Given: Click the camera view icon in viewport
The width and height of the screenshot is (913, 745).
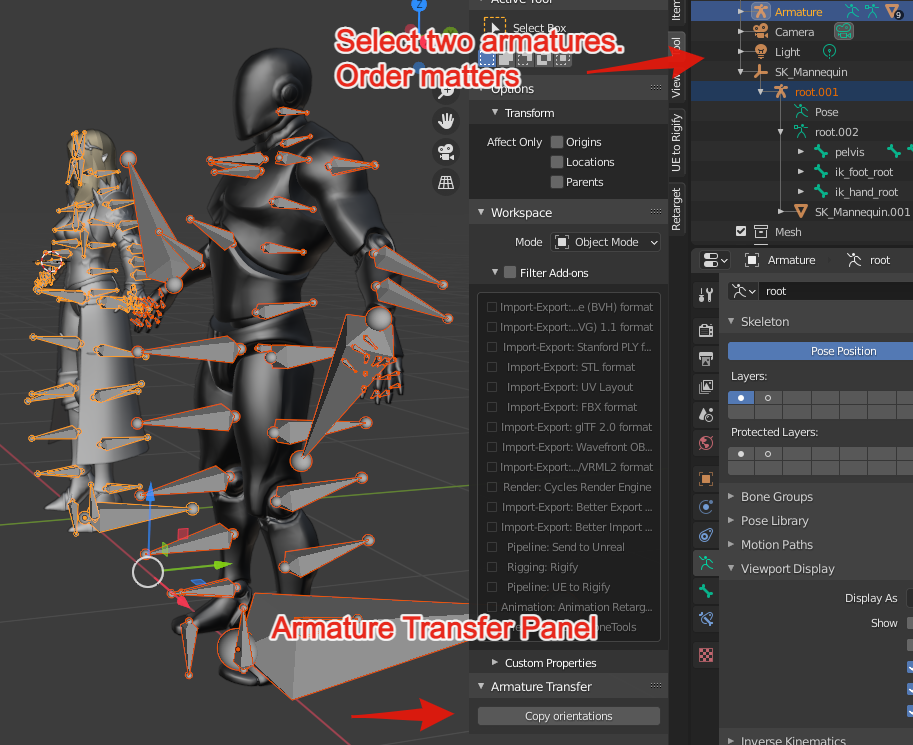Looking at the screenshot, I should (x=446, y=151).
